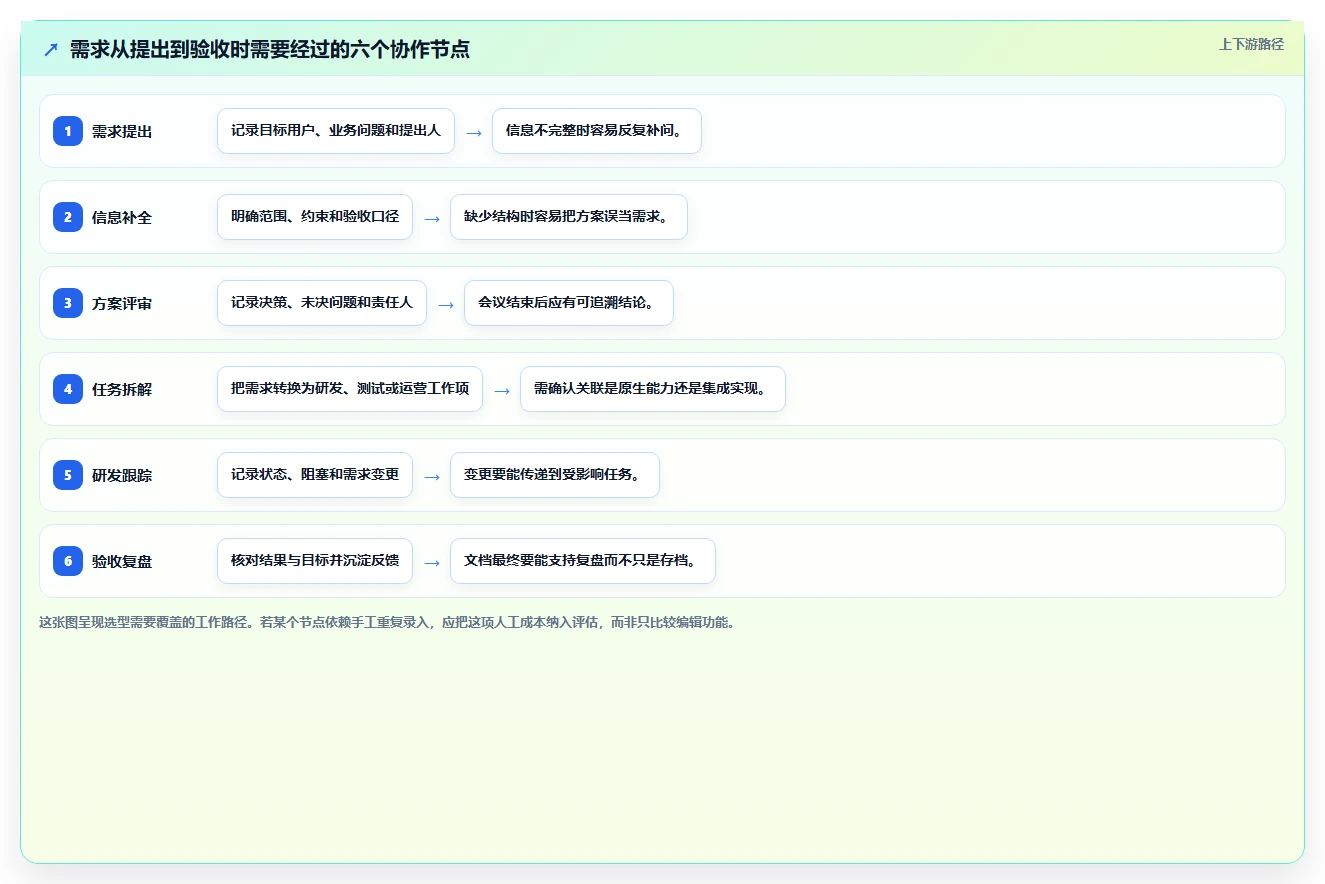Select the 研发跟踪 step label
The image size is (1325, 884).
pyautogui.click(x=122, y=475)
